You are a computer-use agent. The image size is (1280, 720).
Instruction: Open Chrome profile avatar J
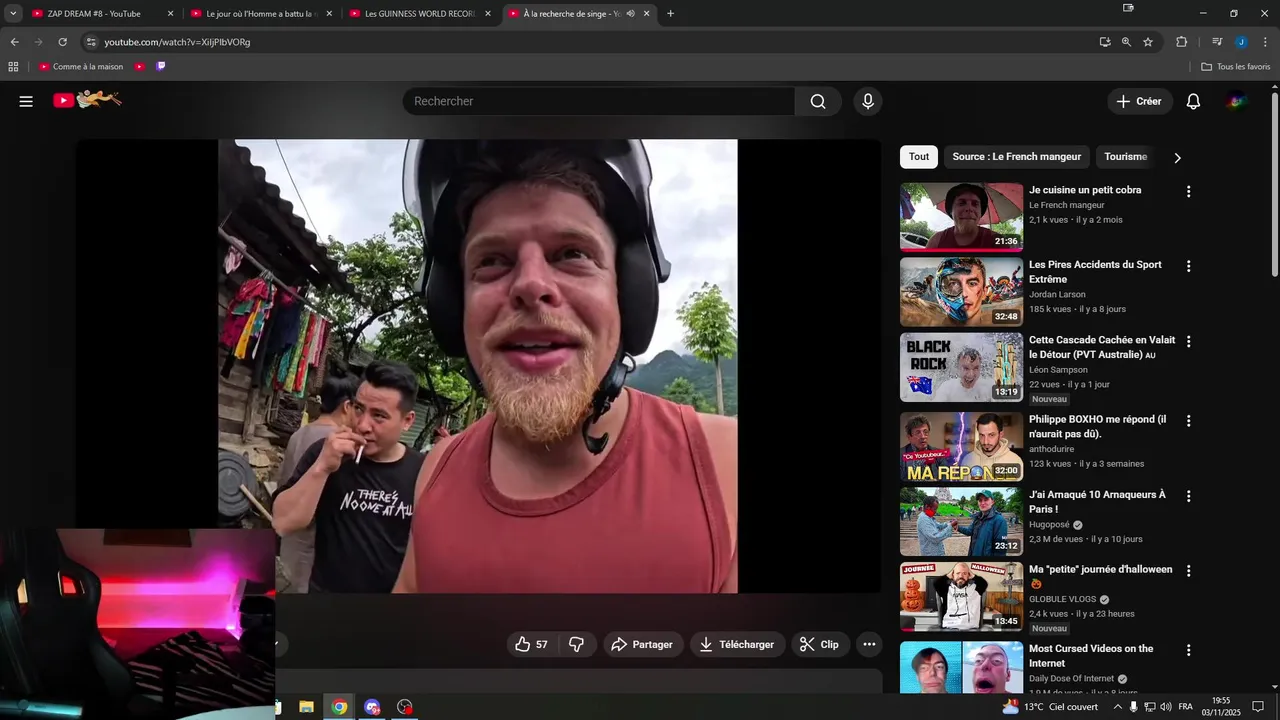click(x=1241, y=42)
